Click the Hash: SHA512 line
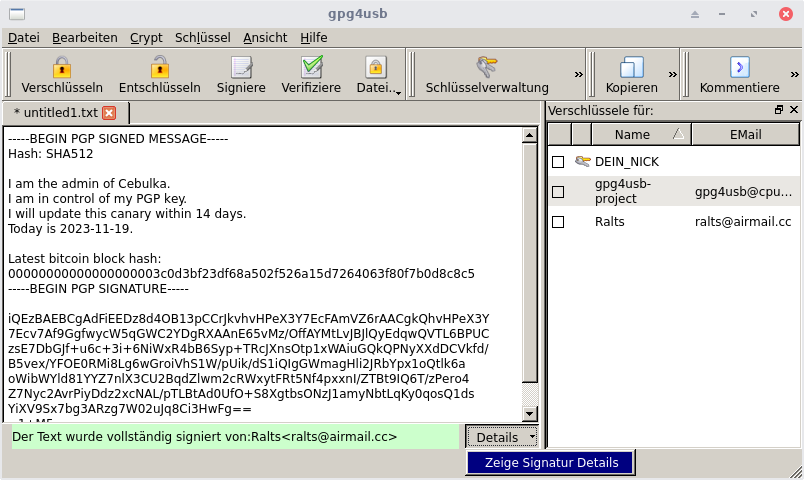Image resolution: width=804 pixels, height=480 pixels. tap(51, 154)
